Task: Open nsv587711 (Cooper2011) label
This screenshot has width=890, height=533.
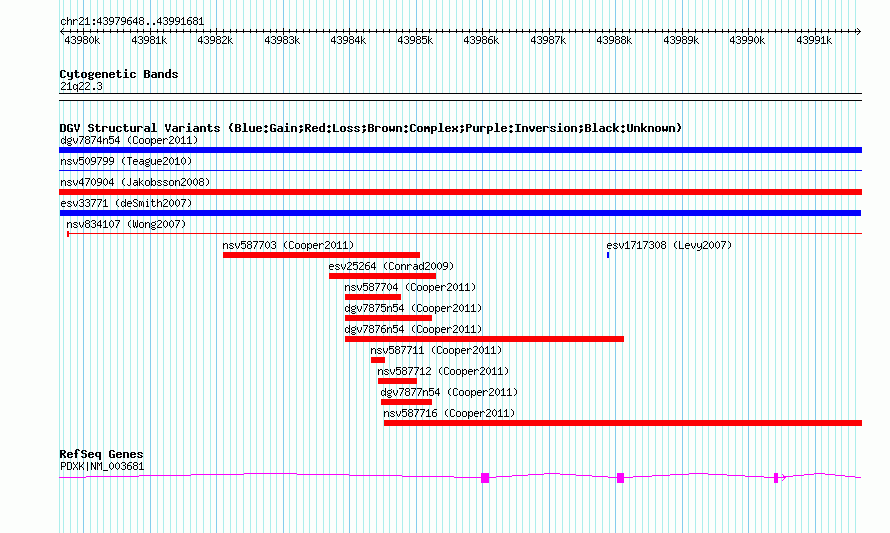Action: 436,350
